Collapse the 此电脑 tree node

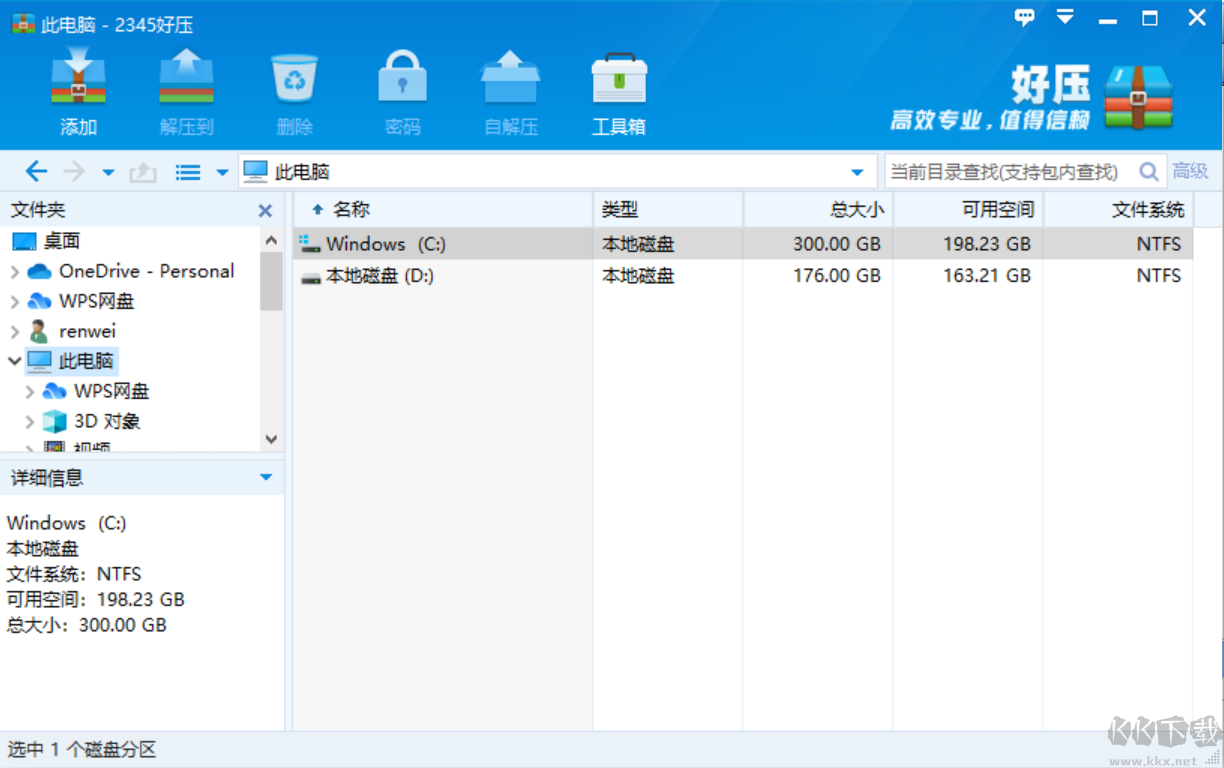(x=14, y=361)
